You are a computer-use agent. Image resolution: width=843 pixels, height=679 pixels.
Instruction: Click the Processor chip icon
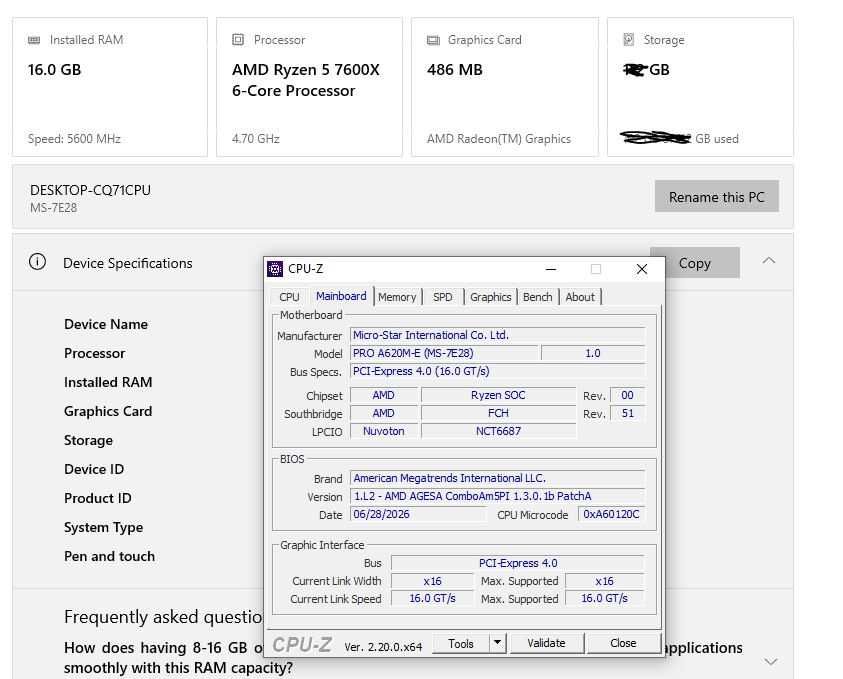point(238,39)
